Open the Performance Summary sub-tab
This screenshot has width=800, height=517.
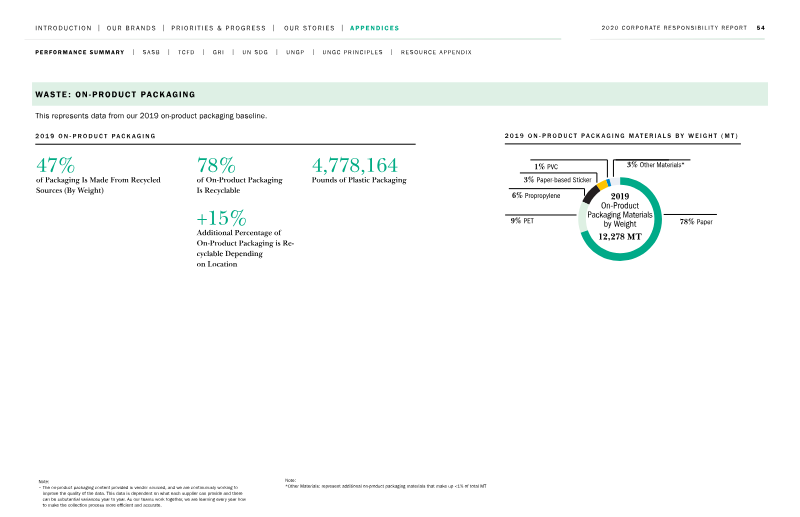coord(80,52)
